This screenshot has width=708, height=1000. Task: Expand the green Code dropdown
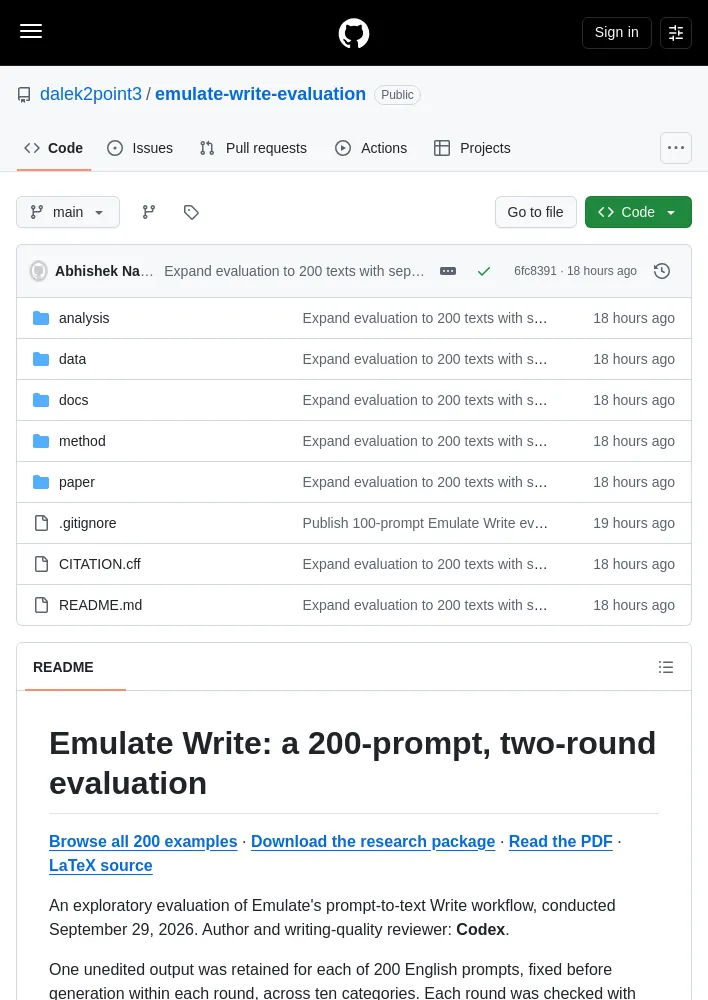pyautogui.click(x=638, y=212)
